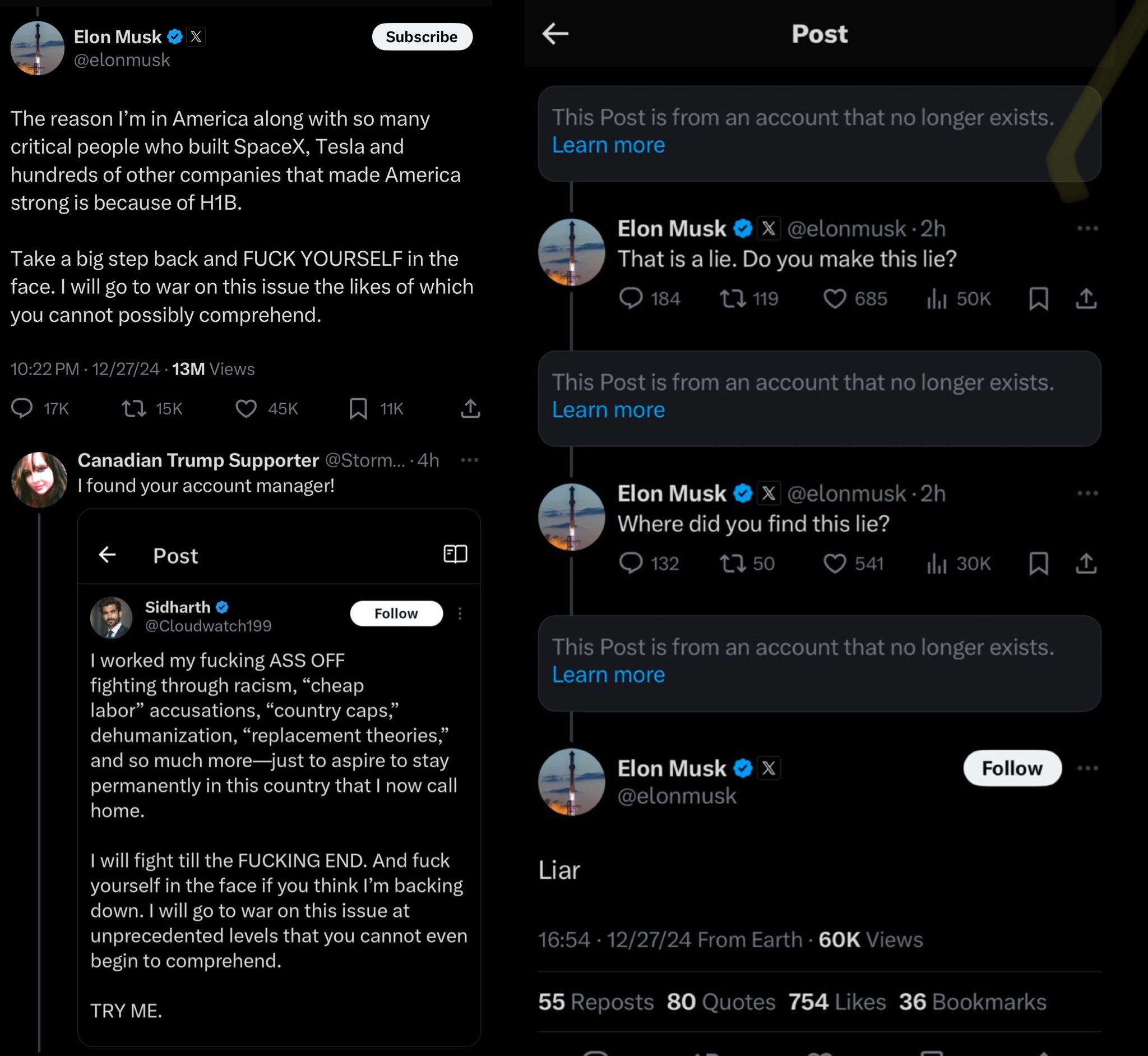Repost the "Where did you find this lie?" reply
Image resolution: width=1148 pixels, height=1056 pixels.
(x=732, y=564)
